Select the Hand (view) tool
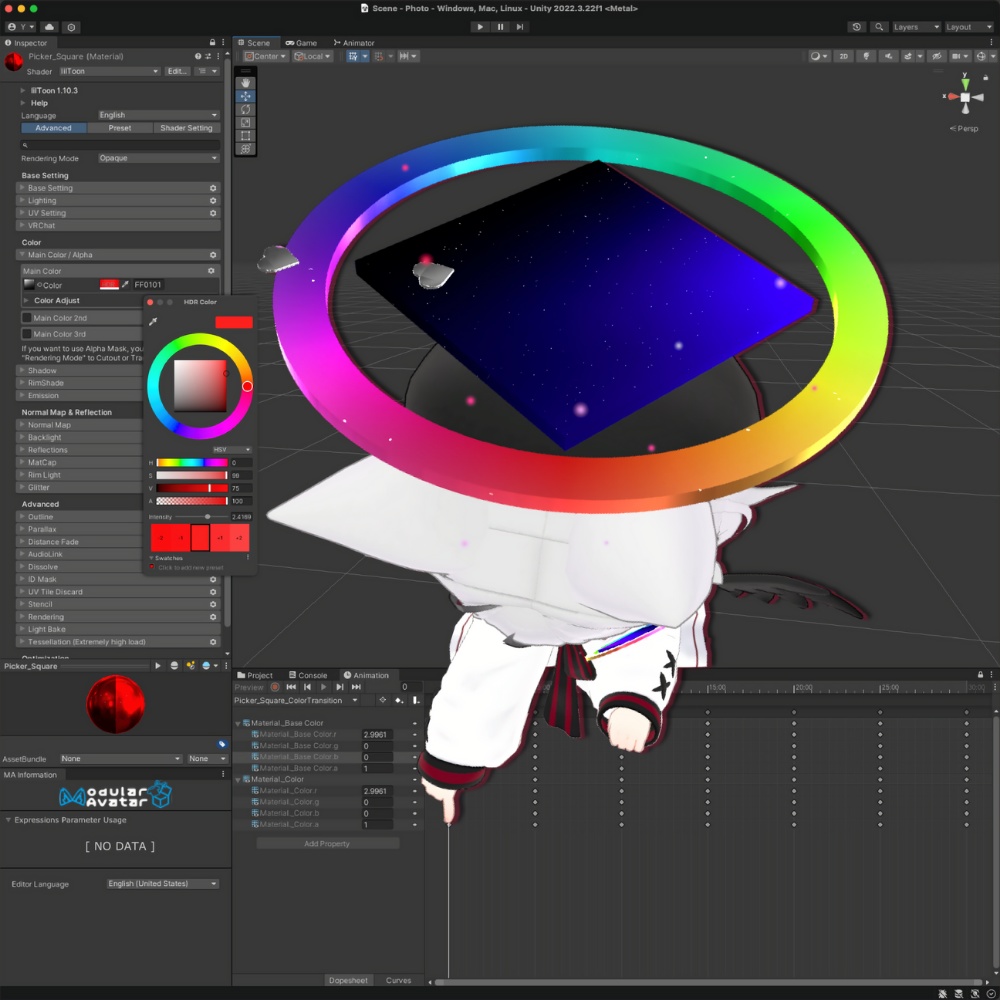Viewport: 1000px width, 1000px height. [246, 83]
